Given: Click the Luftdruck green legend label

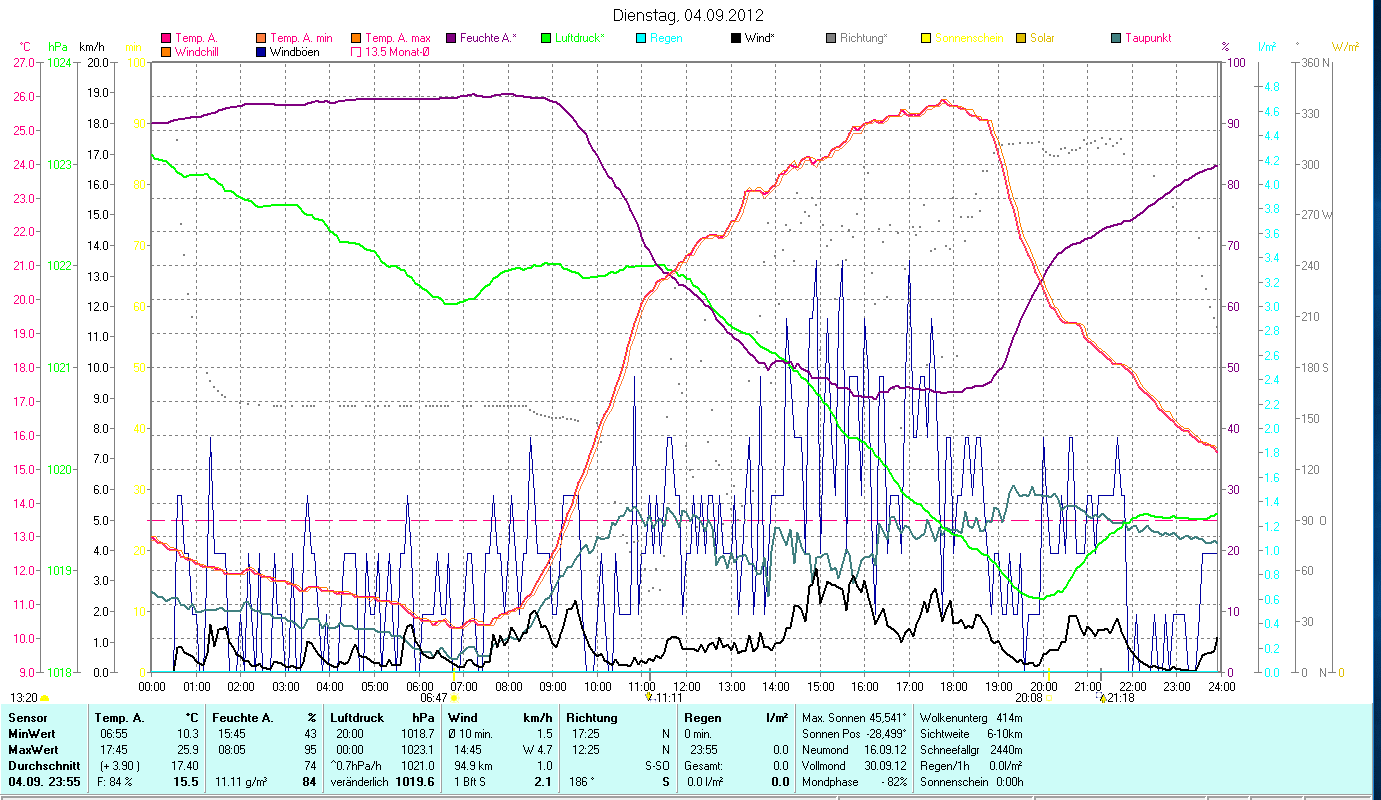Looking at the screenshot, I should coord(580,38).
